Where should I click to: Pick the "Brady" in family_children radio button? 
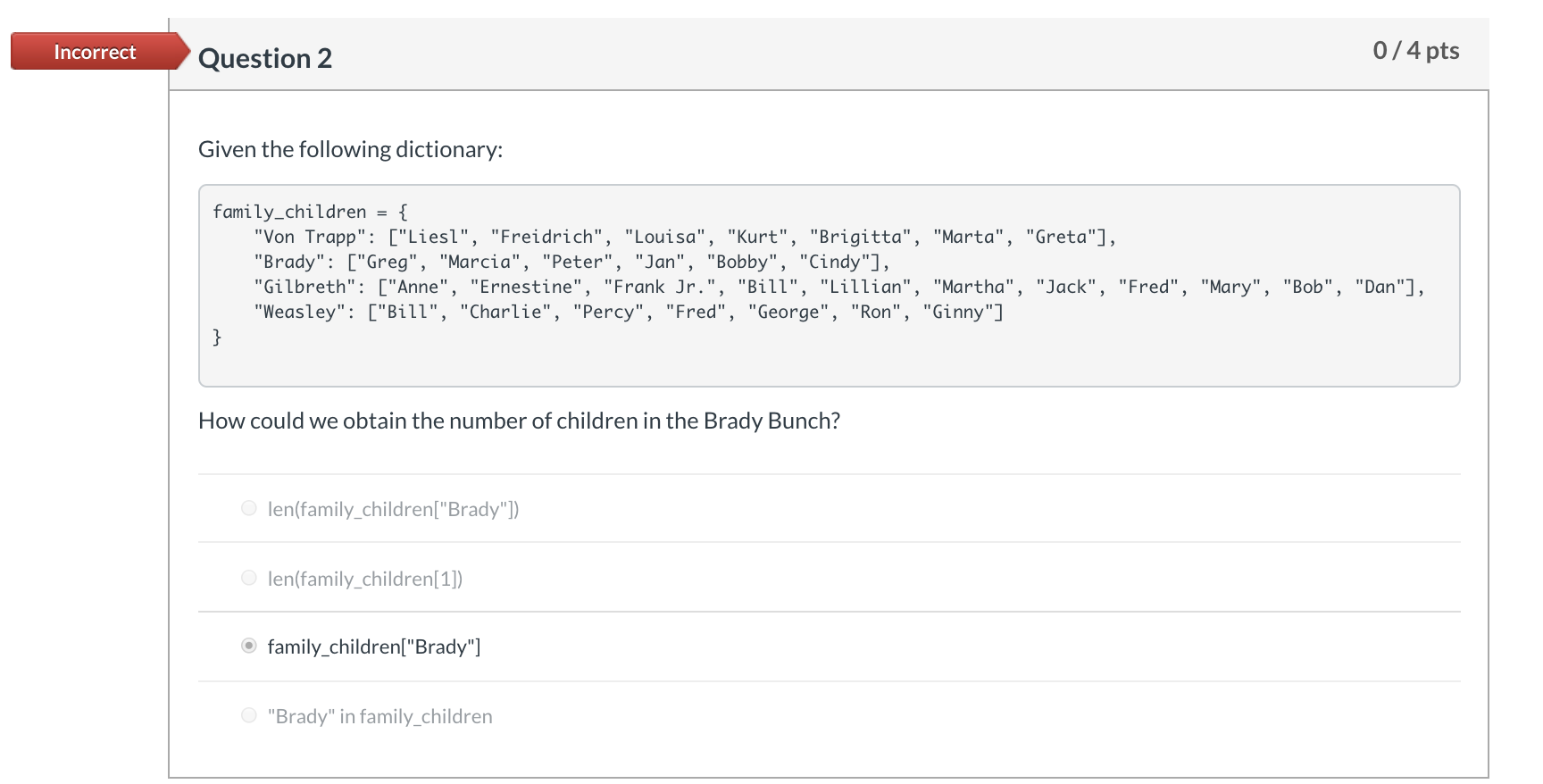tap(249, 716)
